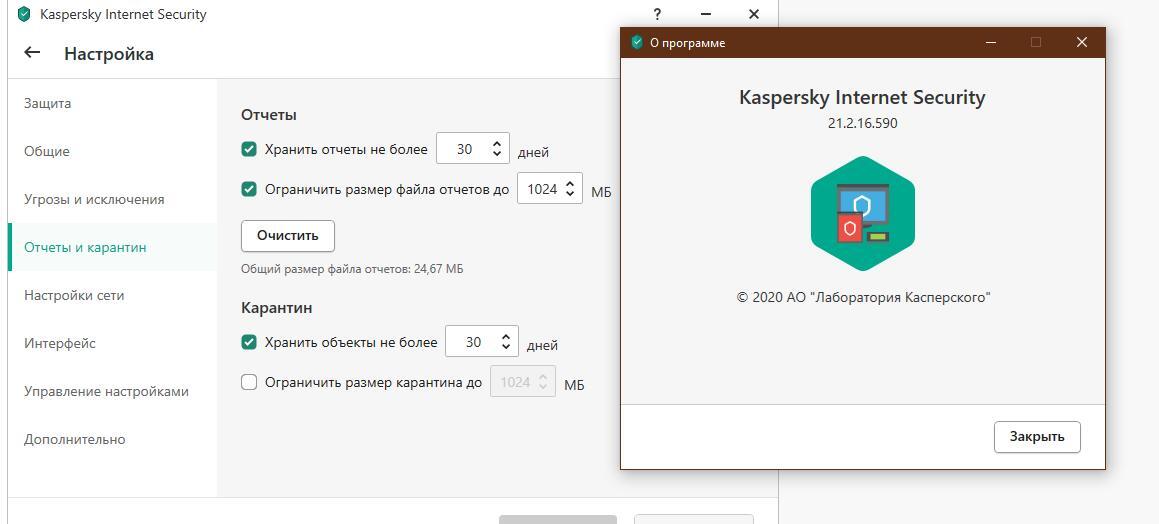
Task: Open Управление настройками section
Action: click(112, 392)
